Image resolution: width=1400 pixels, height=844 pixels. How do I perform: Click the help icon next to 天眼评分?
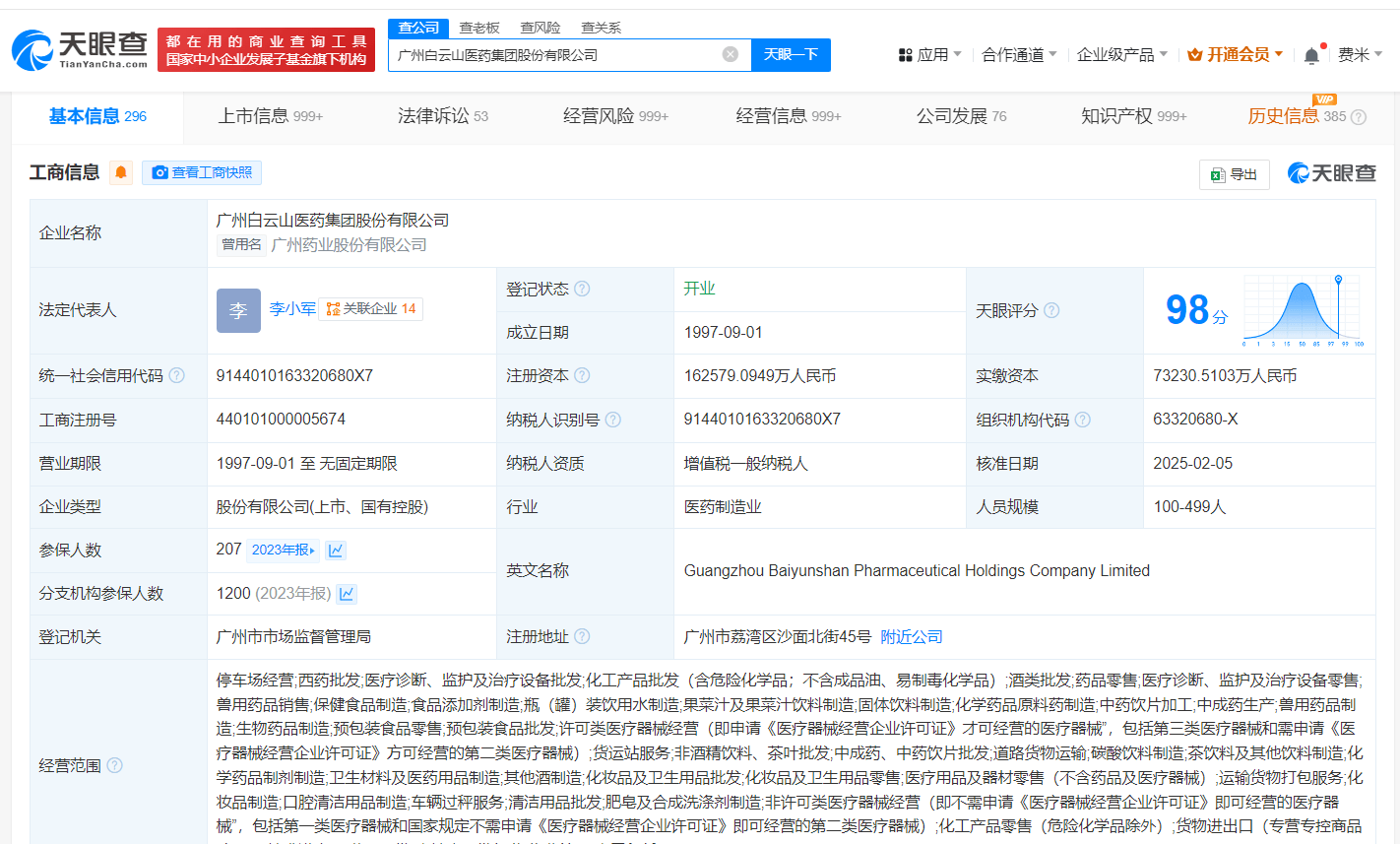(1051, 310)
